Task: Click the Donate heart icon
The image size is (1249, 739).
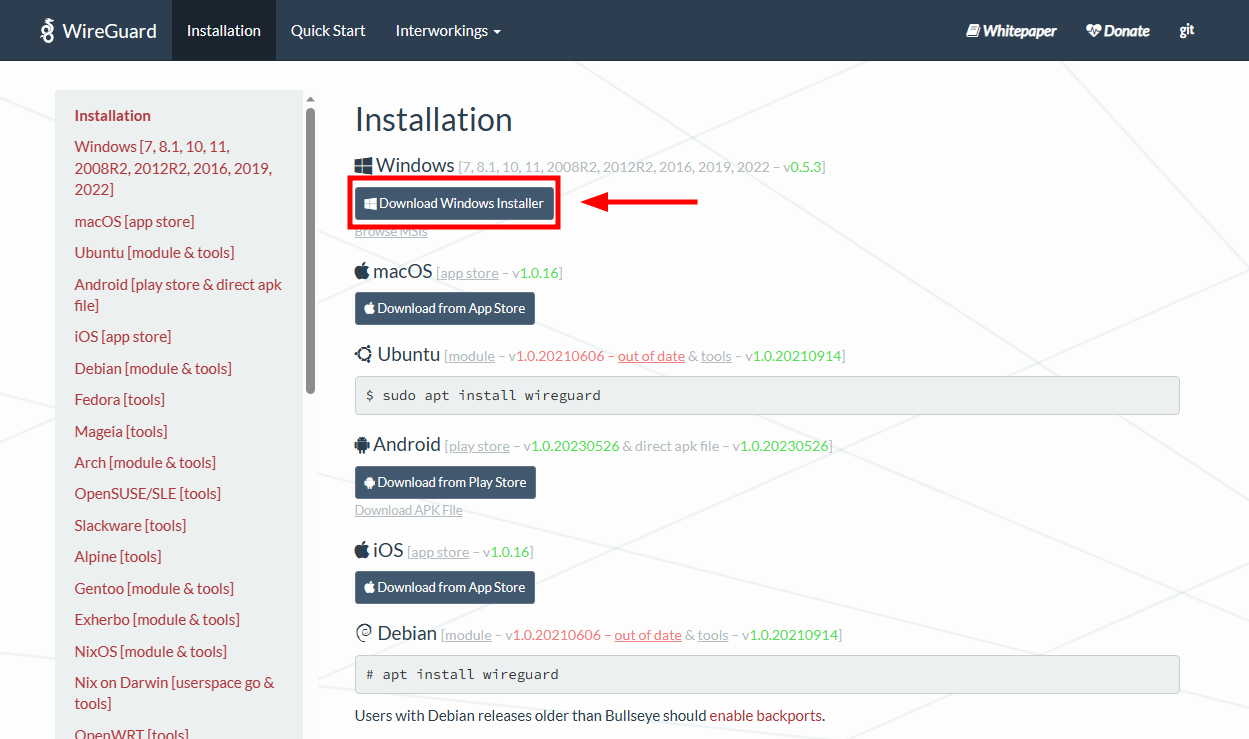Action: pyautogui.click(x=1093, y=31)
